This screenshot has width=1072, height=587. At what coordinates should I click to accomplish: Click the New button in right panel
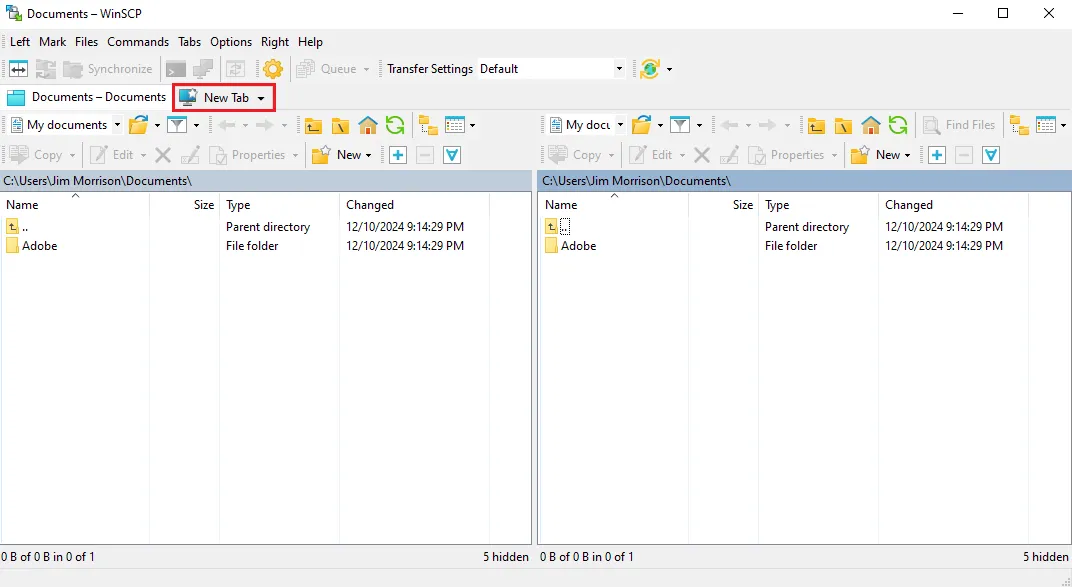tap(879, 155)
